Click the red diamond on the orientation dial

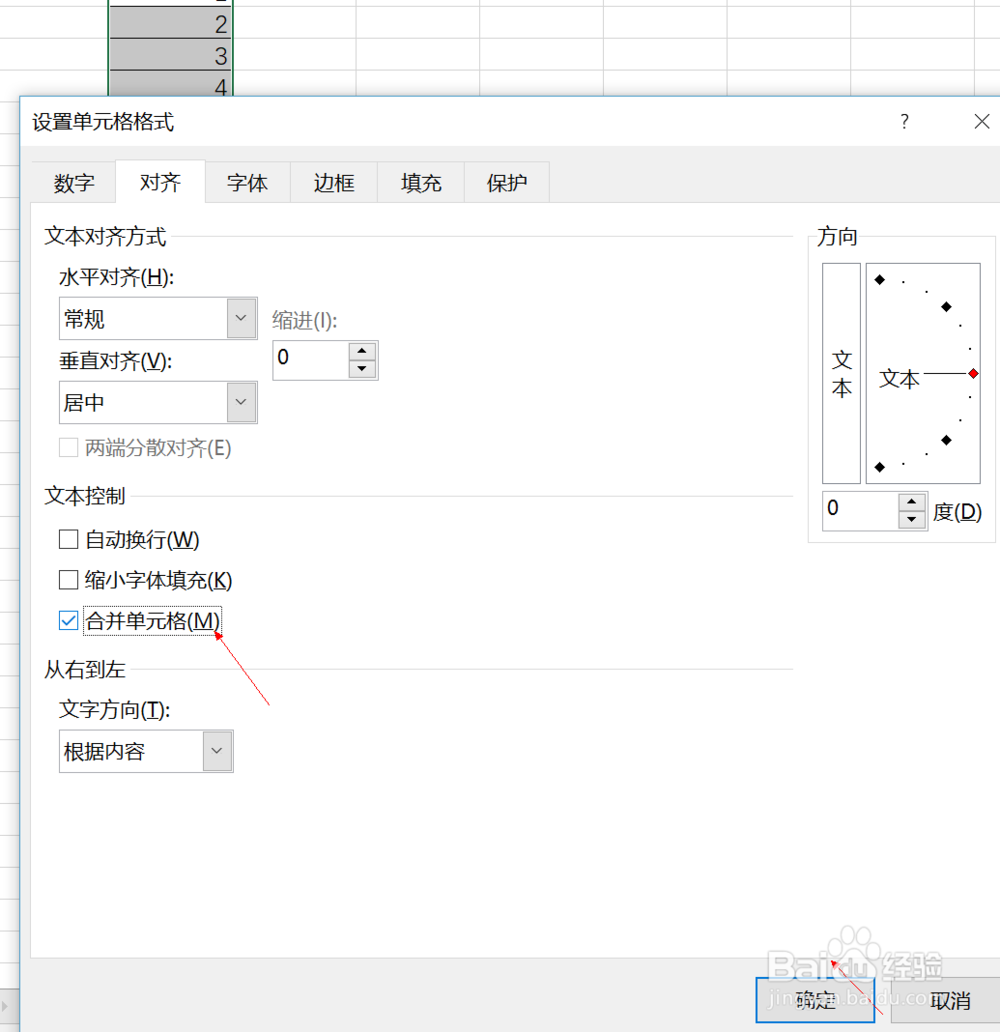pyautogui.click(x=972, y=373)
